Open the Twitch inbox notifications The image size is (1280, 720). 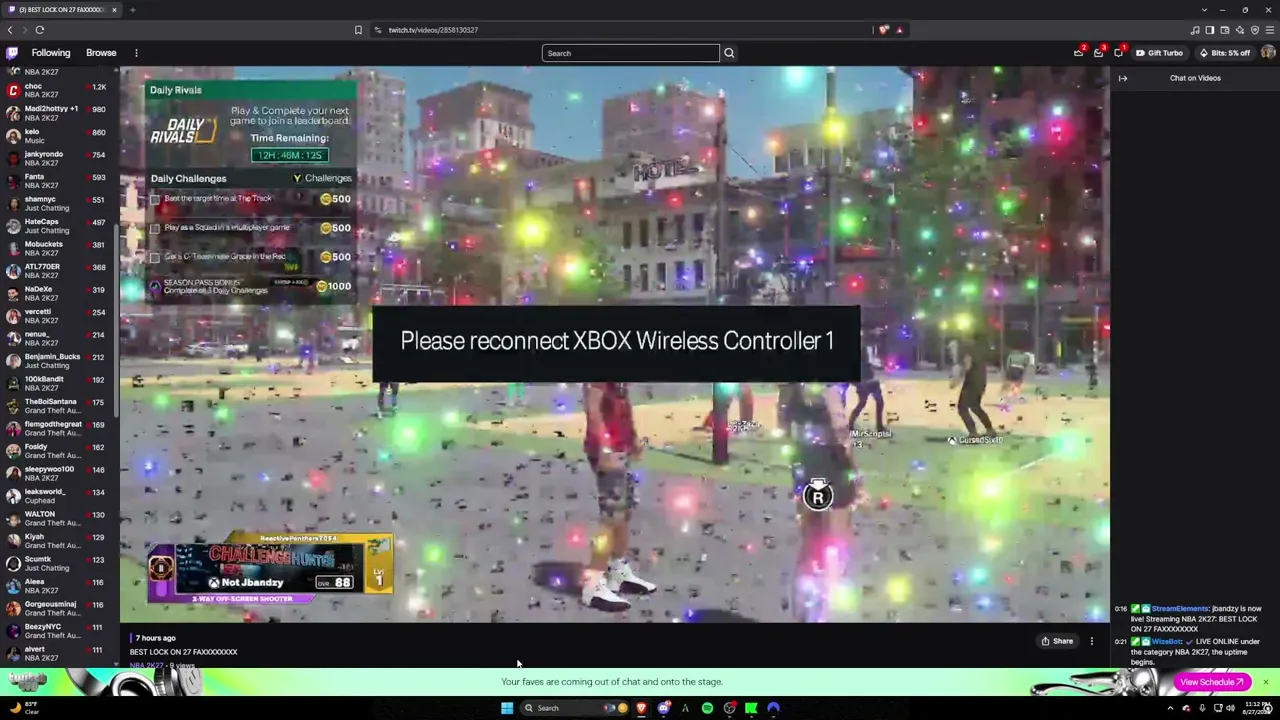[1098, 53]
